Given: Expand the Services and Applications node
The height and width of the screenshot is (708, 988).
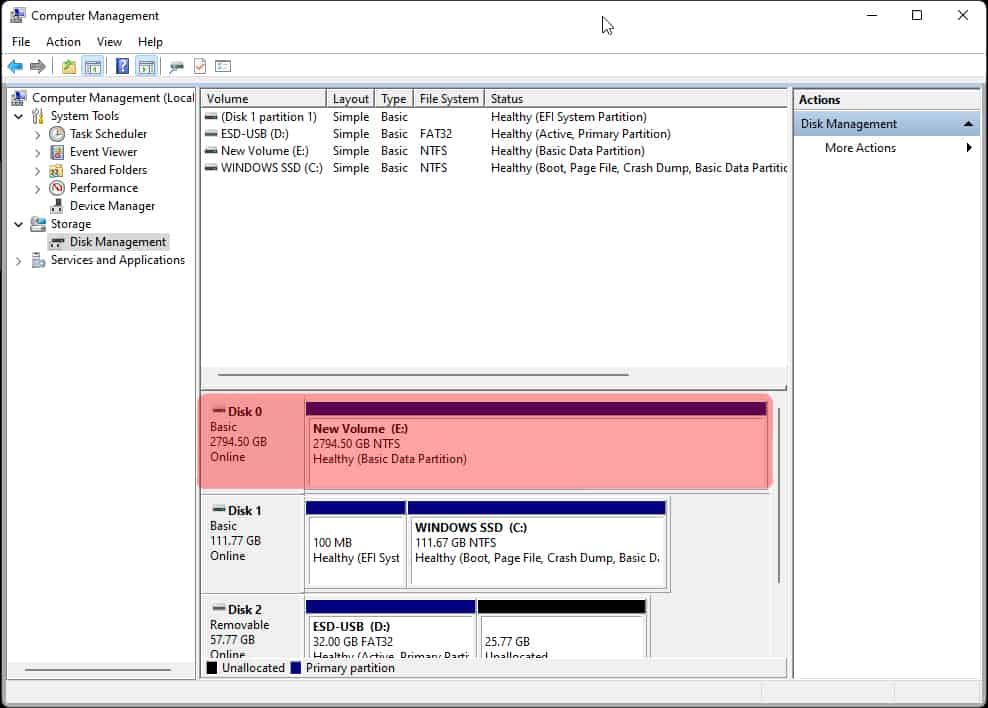Looking at the screenshot, I should [x=19, y=261].
